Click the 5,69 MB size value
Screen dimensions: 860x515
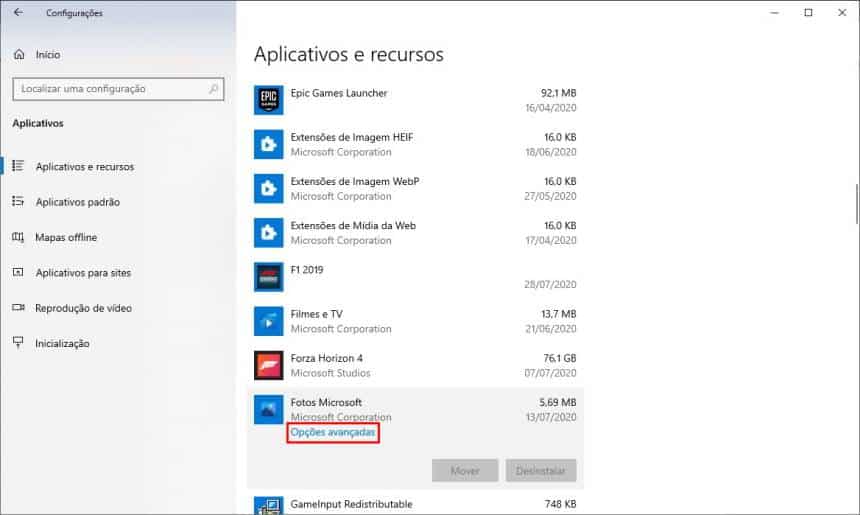pos(557,403)
